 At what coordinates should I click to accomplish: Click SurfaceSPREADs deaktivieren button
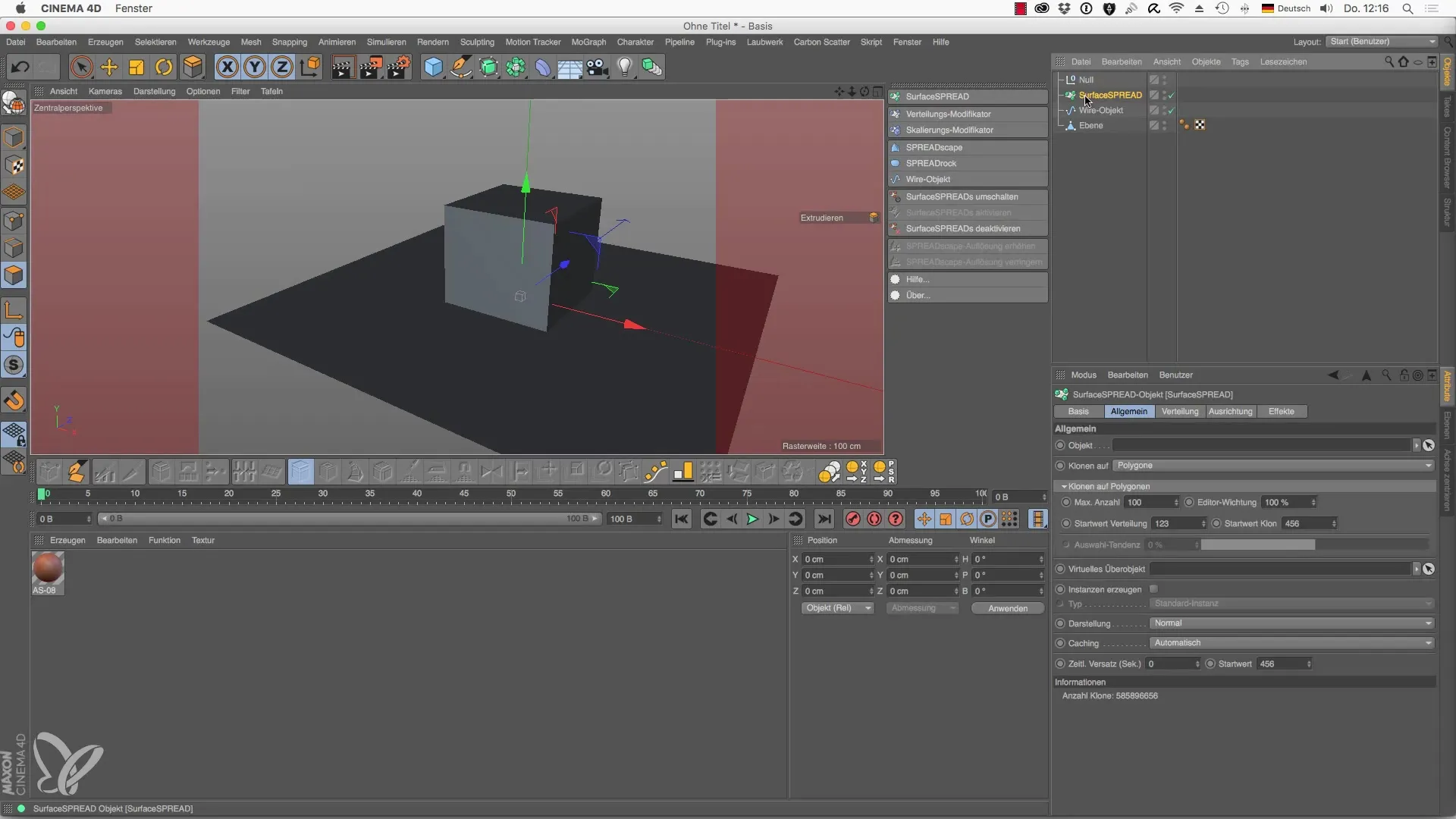click(x=962, y=229)
